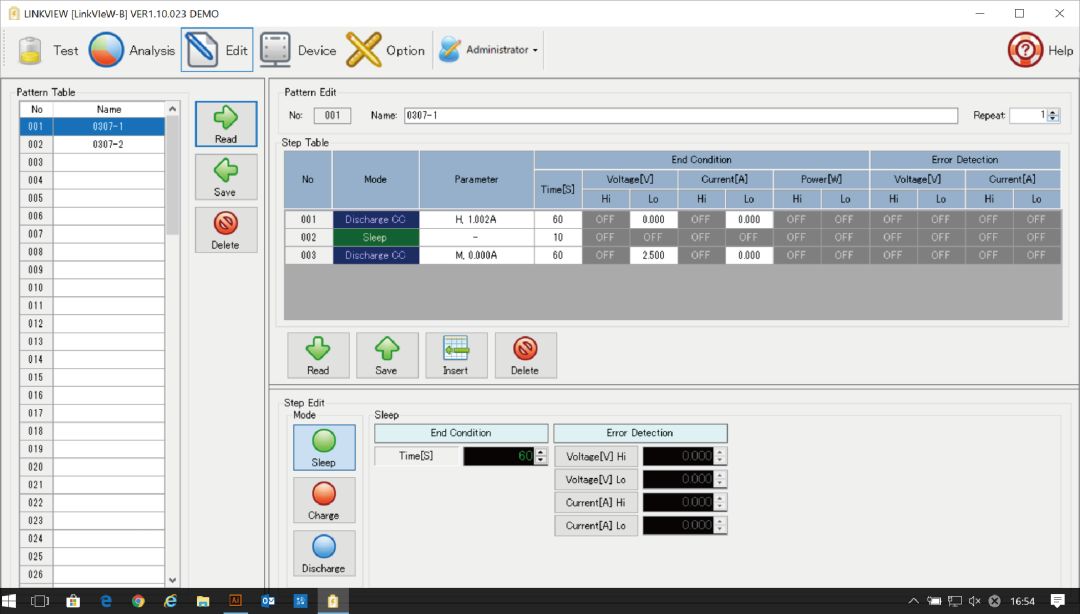Adjust Current[A] Hi spinner
Image resolution: width=1080 pixels, height=614 pixels.
click(720, 502)
